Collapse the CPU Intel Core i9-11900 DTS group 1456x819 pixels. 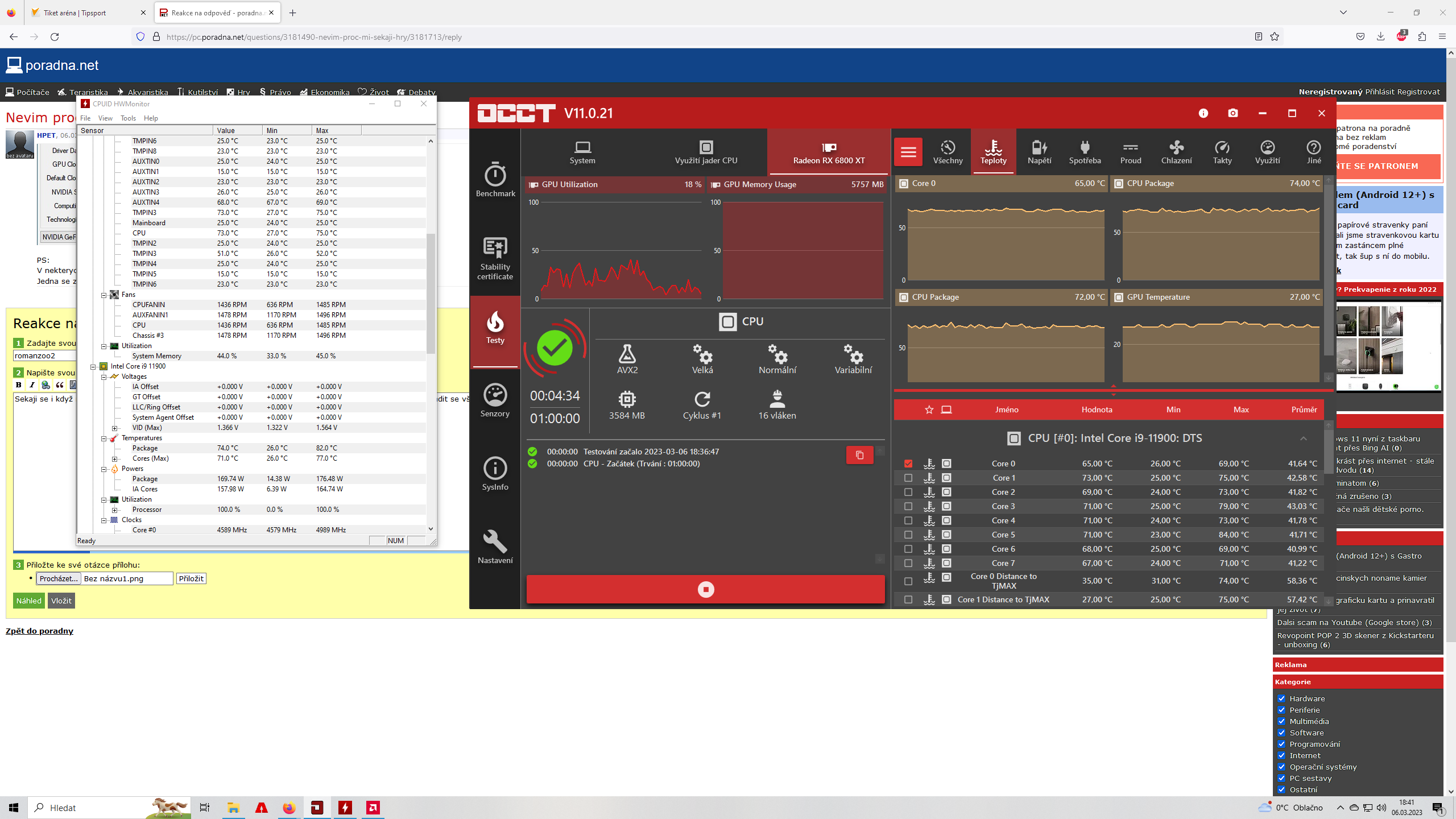pos(1303,438)
